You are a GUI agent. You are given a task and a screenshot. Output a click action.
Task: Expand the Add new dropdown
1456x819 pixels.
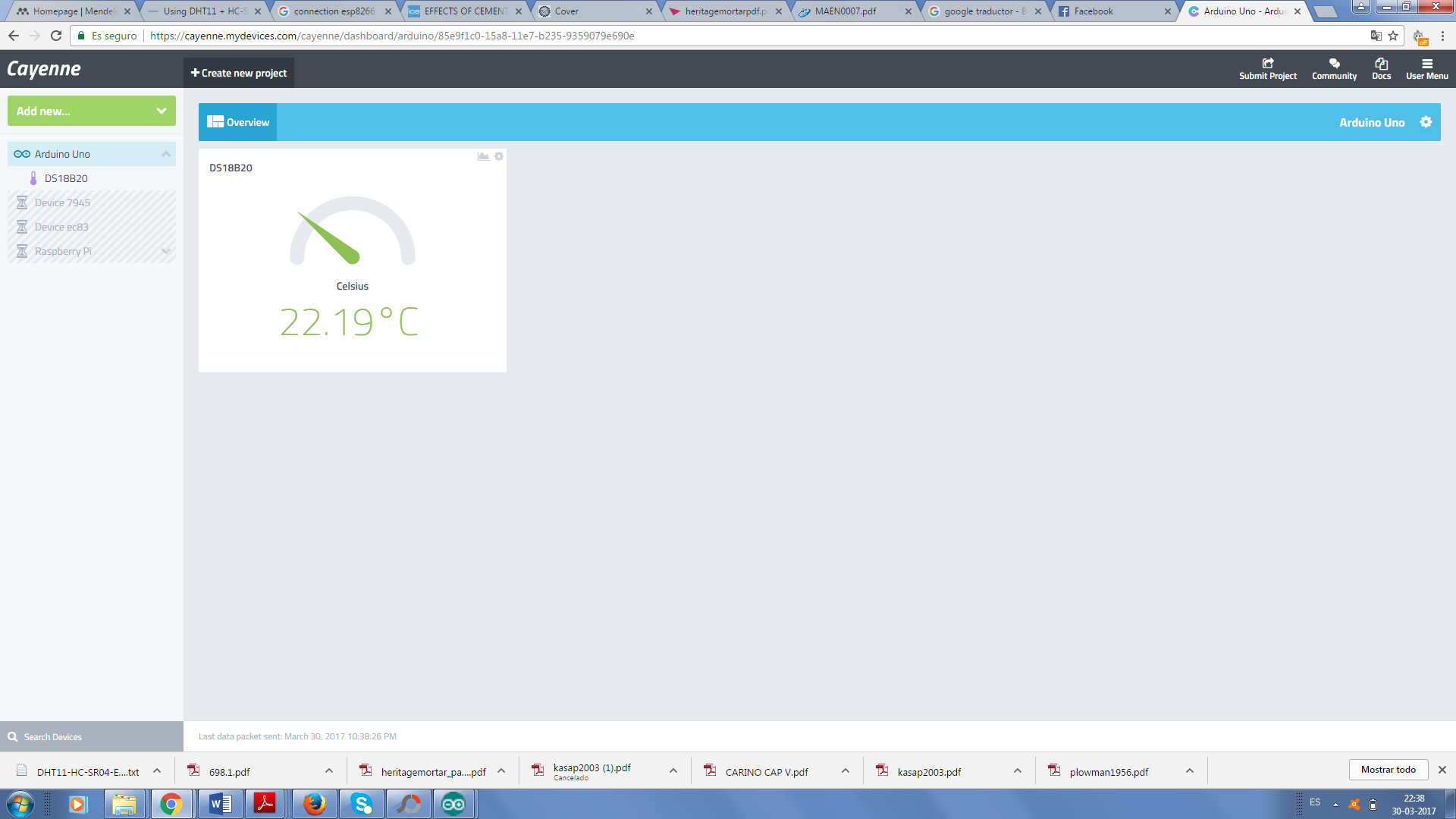tap(161, 111)
